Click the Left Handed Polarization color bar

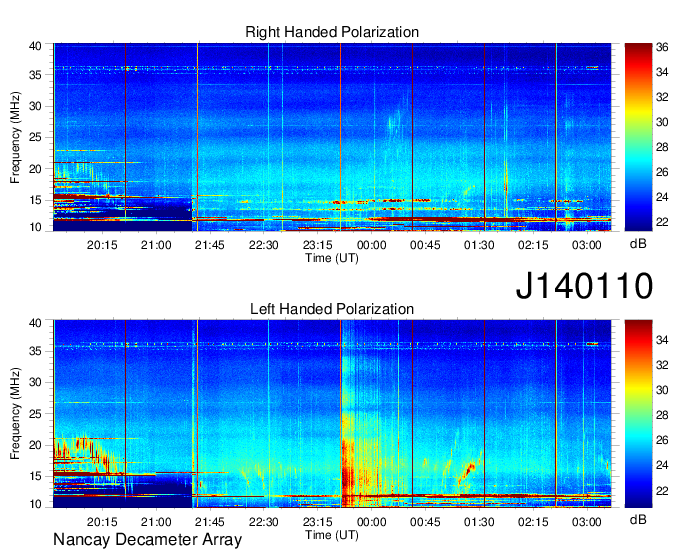[638, 414]
